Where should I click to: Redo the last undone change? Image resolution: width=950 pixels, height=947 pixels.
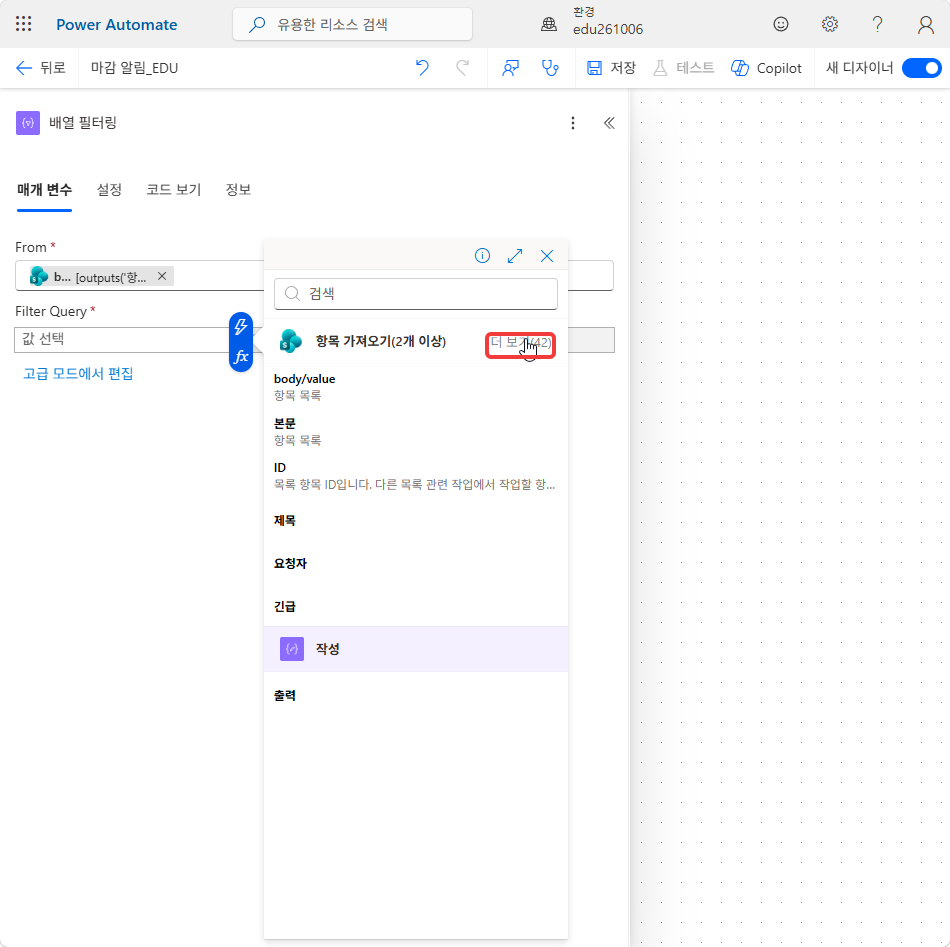[x=463, y=68]
